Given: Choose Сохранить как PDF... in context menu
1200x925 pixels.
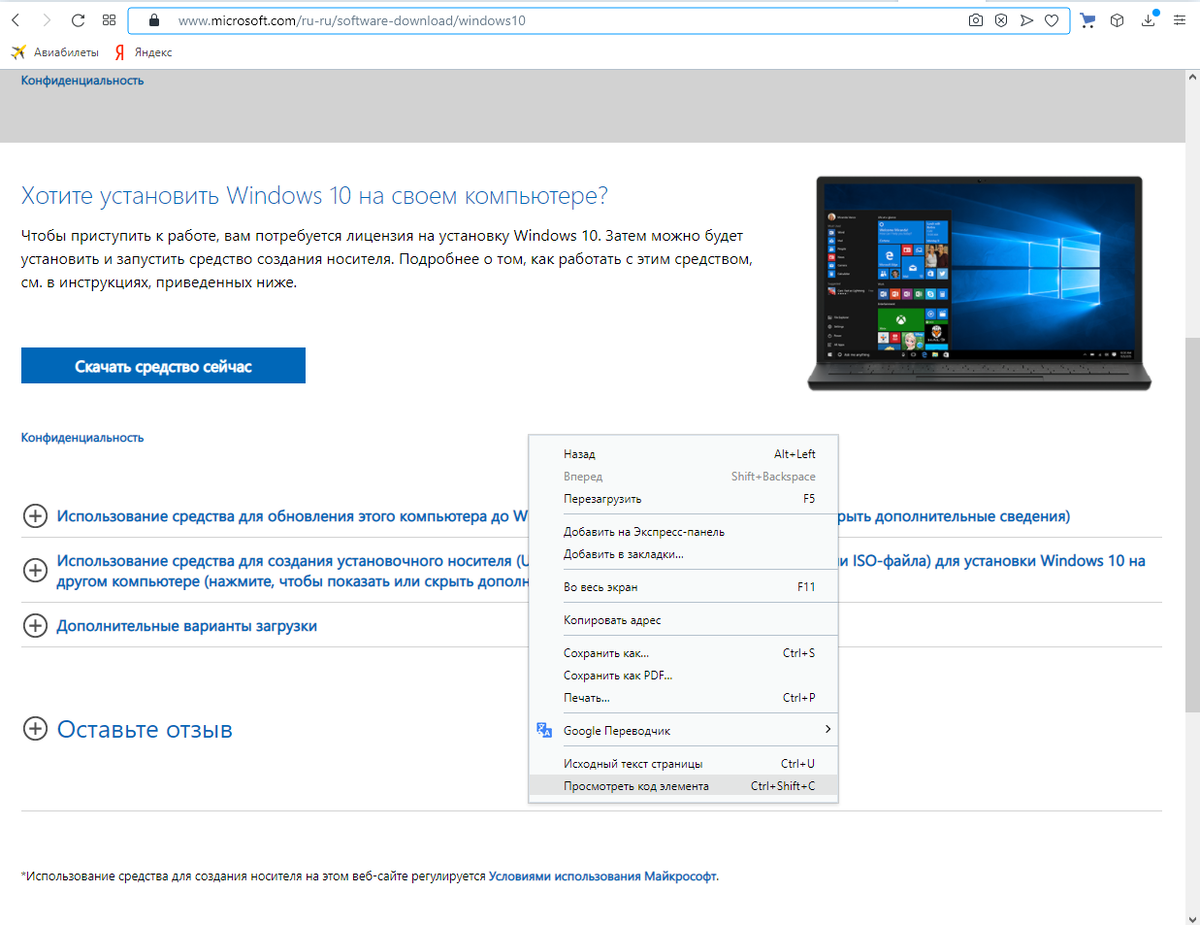Looking at the screenshot, I should point(683,675).
